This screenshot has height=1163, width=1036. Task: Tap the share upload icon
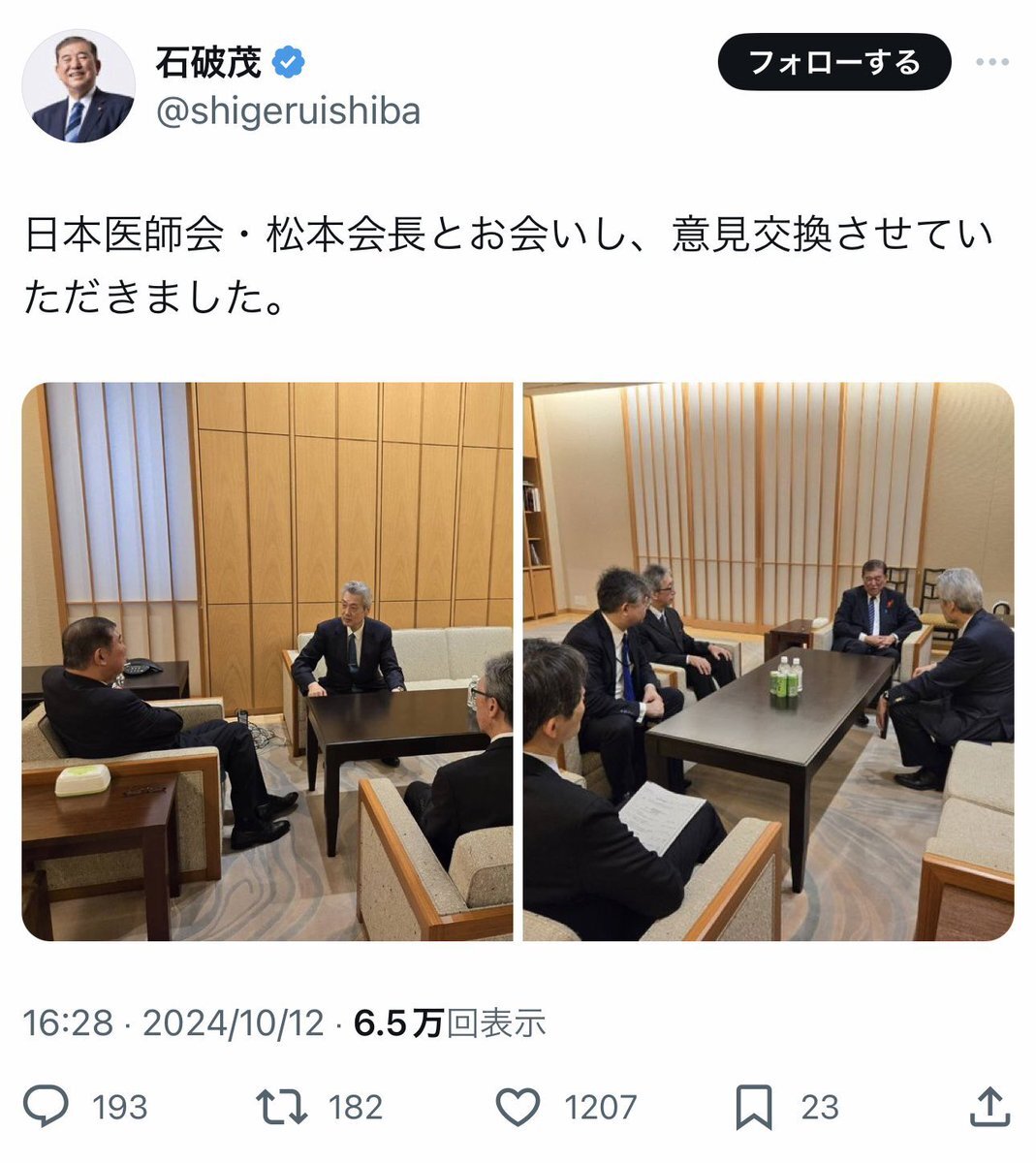click(989, 1106)
